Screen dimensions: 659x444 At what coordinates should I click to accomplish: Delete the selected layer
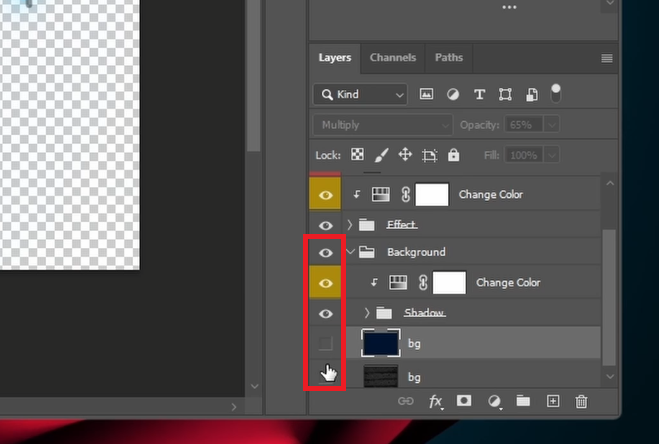581,402
